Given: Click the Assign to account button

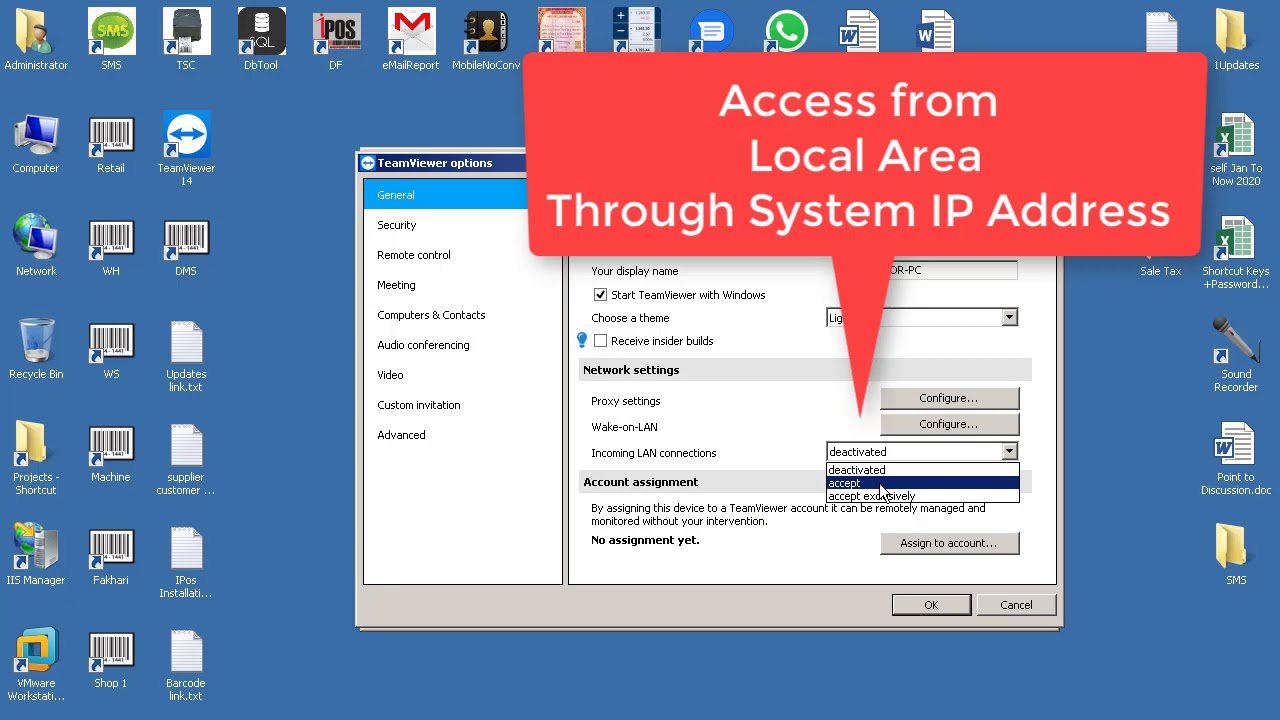Looking at the screenshot, I should (x=949, y=543).
